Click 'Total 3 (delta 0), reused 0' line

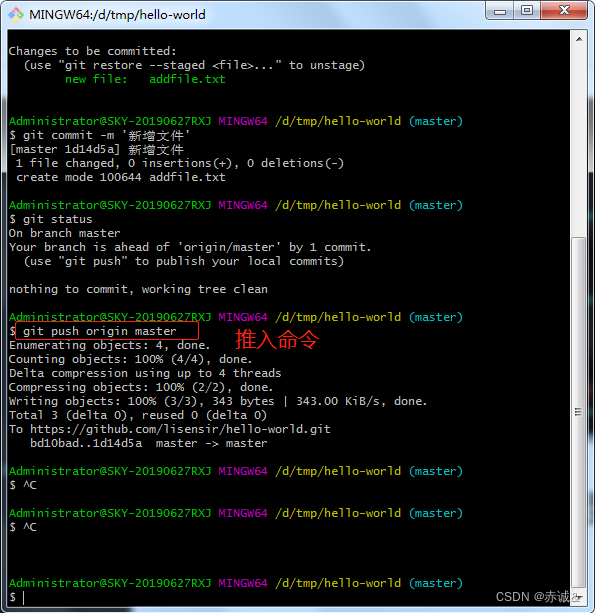[x=138, y=415]
